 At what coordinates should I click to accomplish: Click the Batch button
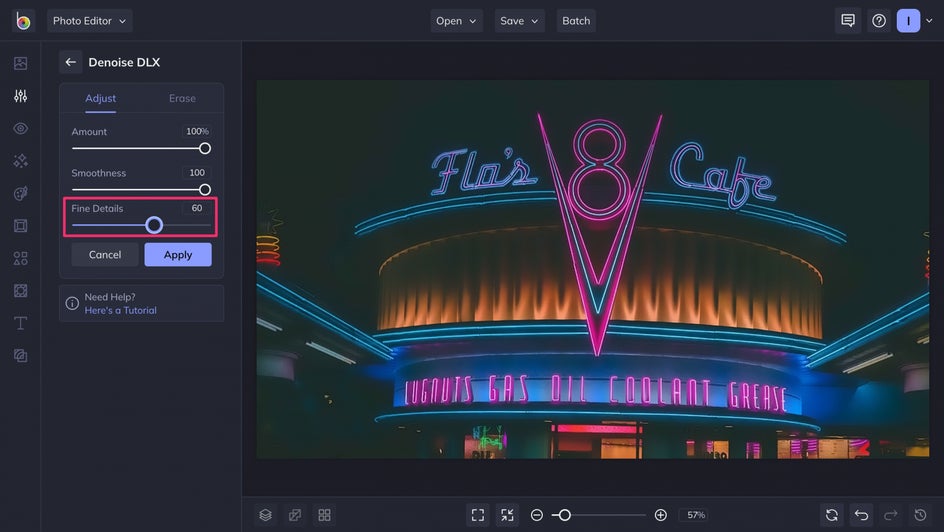[x=576, y=21]
